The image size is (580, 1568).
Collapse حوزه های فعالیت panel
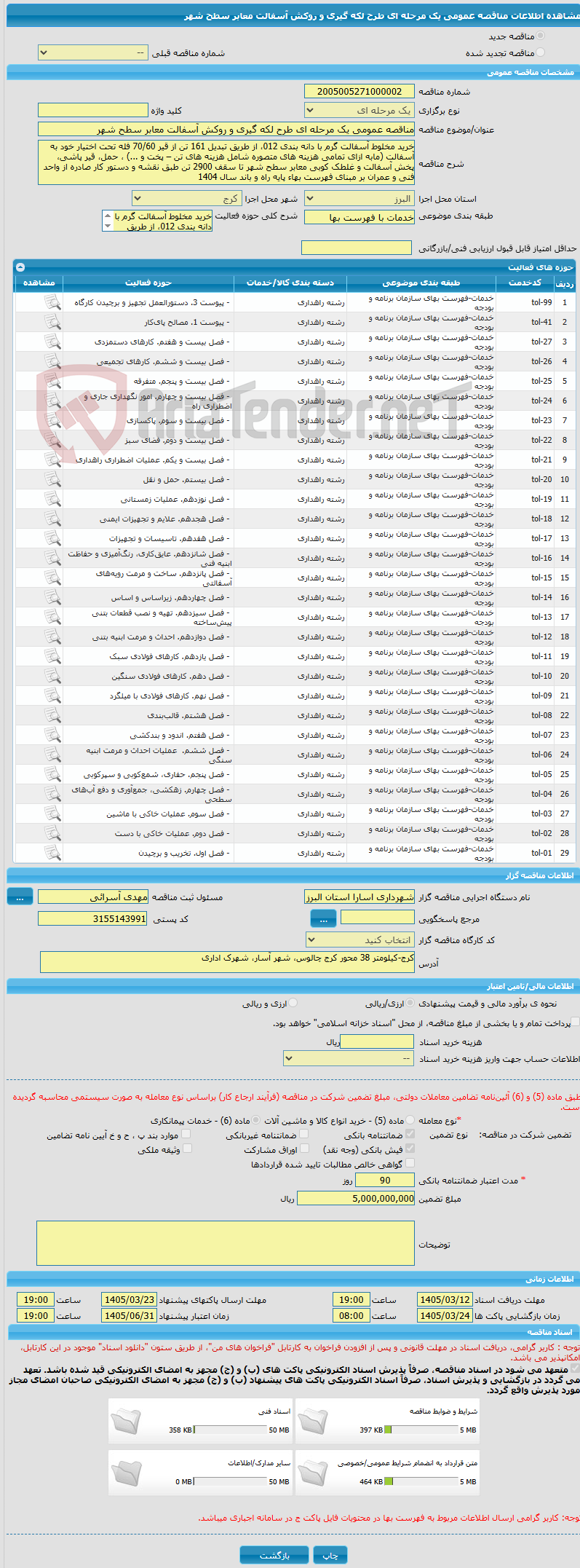20,267
